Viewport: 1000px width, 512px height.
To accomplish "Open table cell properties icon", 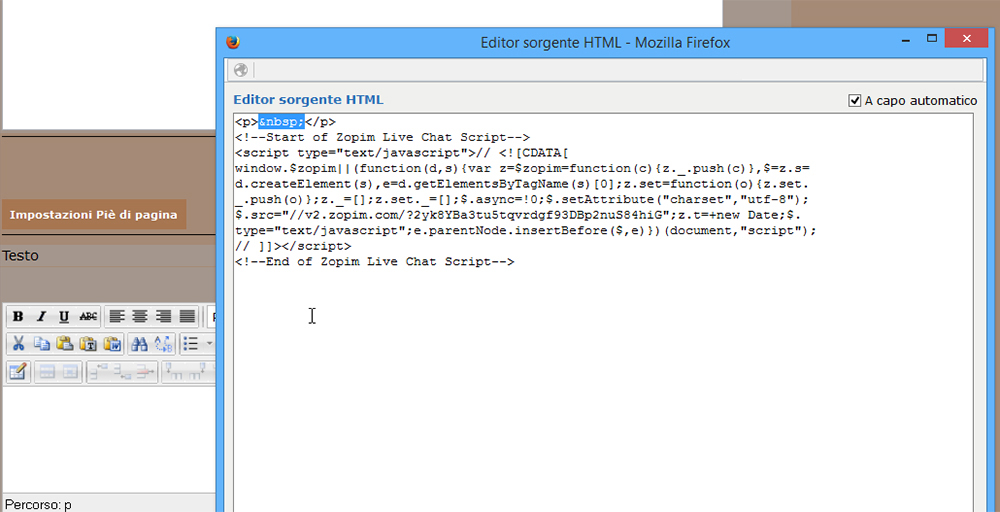I will click(x=70, y=372).
